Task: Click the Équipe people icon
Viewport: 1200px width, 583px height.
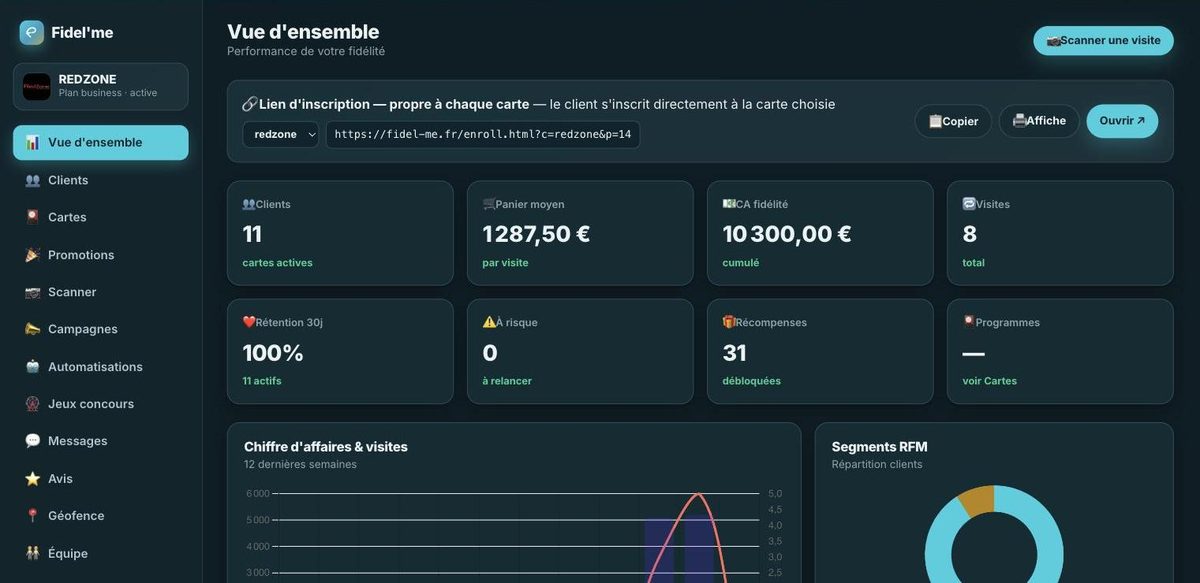Action: 33,553
